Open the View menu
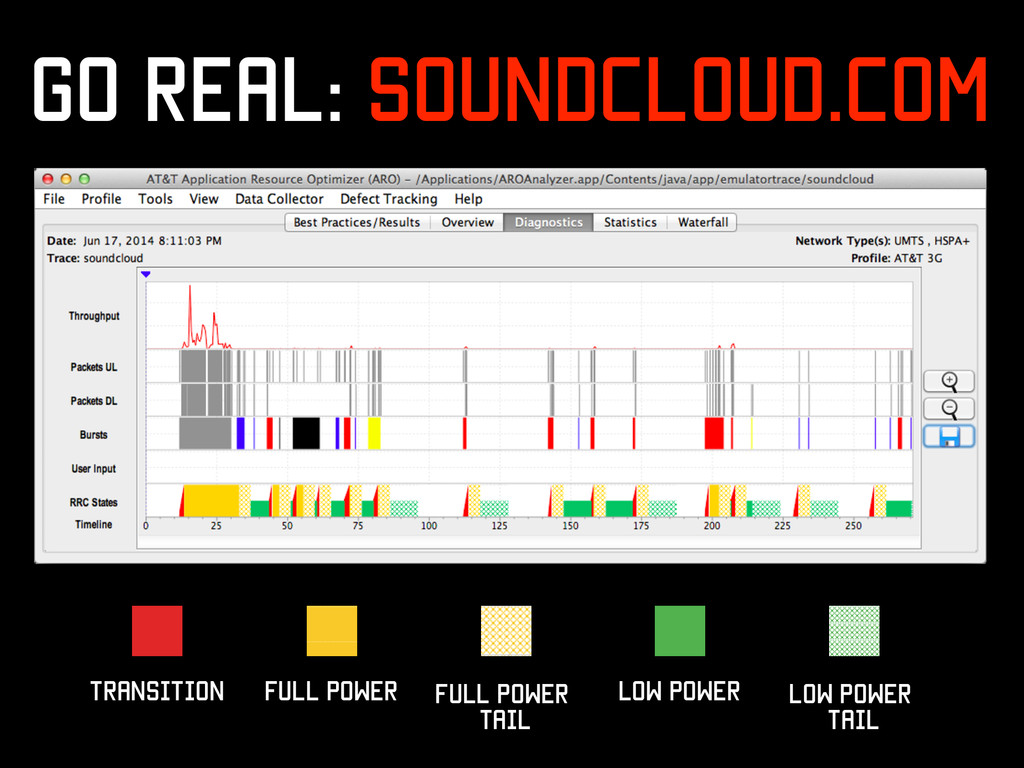The width and height of the screenshot is (1024, 768). (x=204, y=199)
